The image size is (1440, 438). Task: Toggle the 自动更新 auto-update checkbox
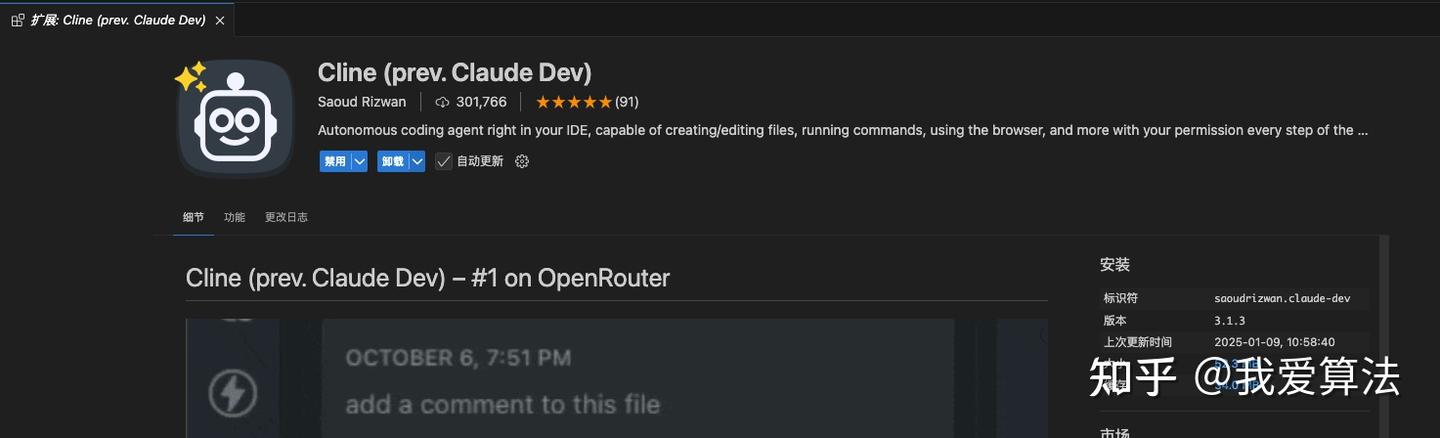pyautogui.click(x=444, y=161)
